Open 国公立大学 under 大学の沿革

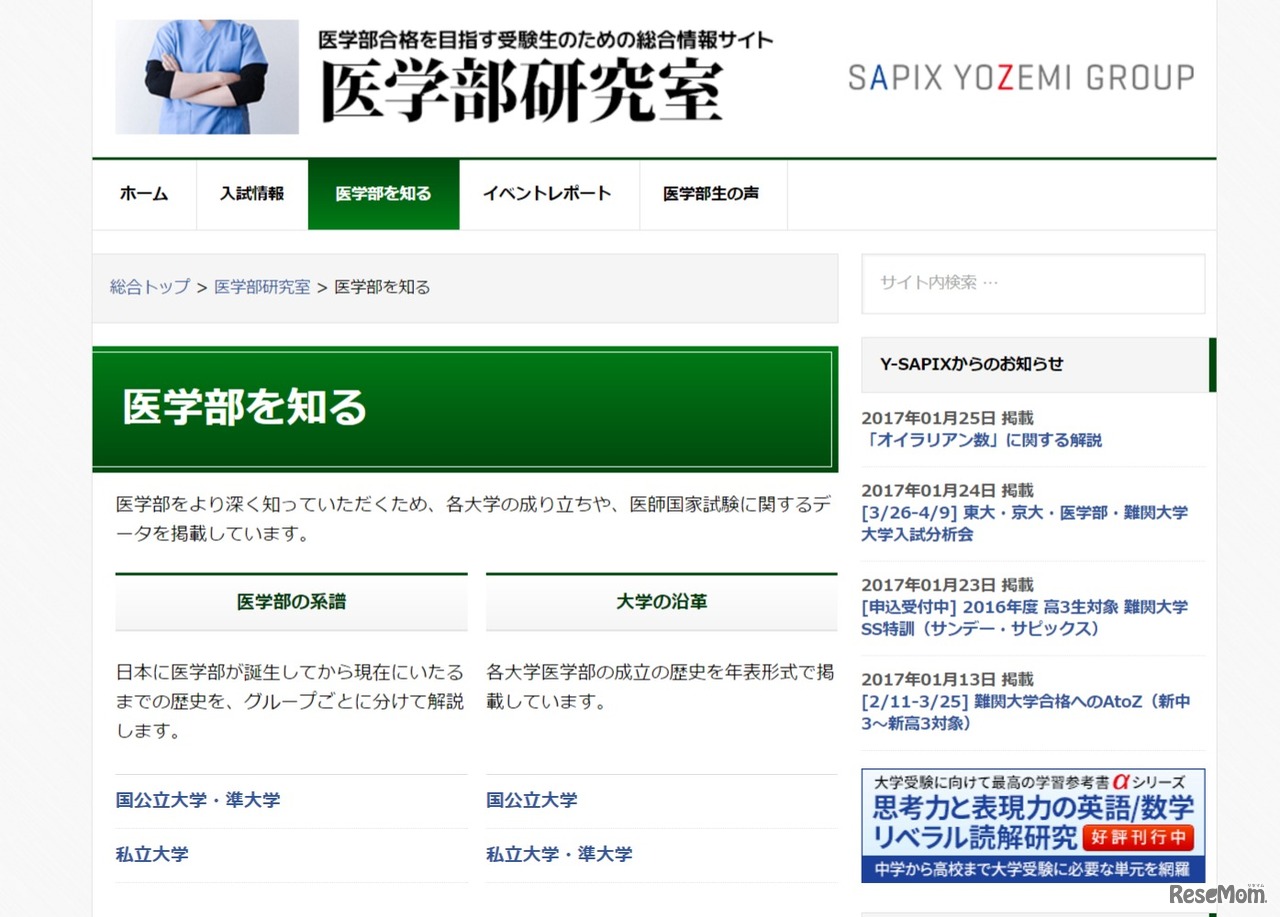(532, 800)
